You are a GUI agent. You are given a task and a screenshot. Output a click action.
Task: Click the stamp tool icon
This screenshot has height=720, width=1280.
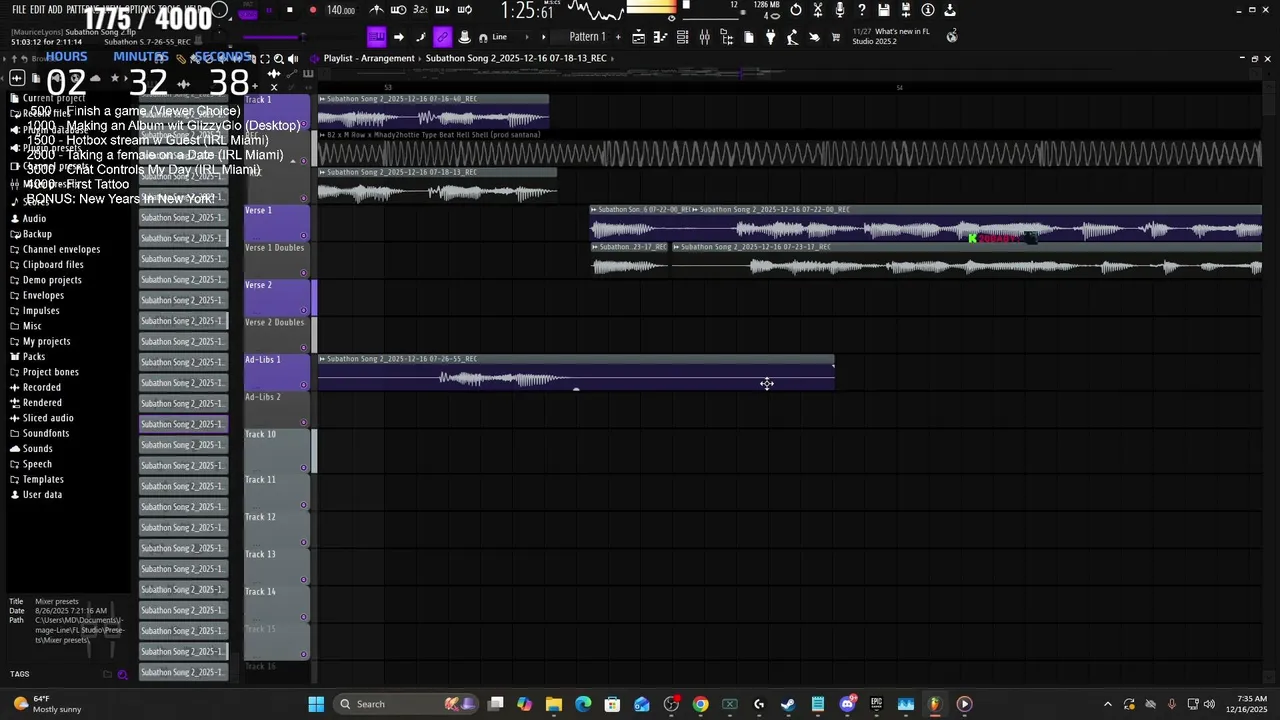pos(464,37)
